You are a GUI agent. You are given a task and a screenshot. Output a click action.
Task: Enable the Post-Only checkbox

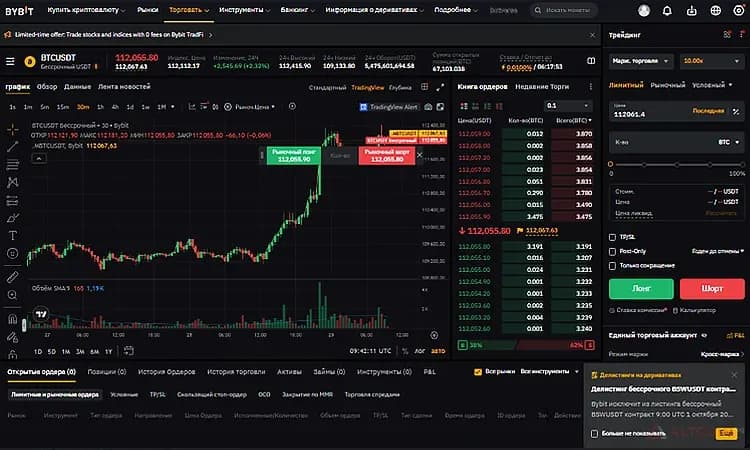click(612, 252)
